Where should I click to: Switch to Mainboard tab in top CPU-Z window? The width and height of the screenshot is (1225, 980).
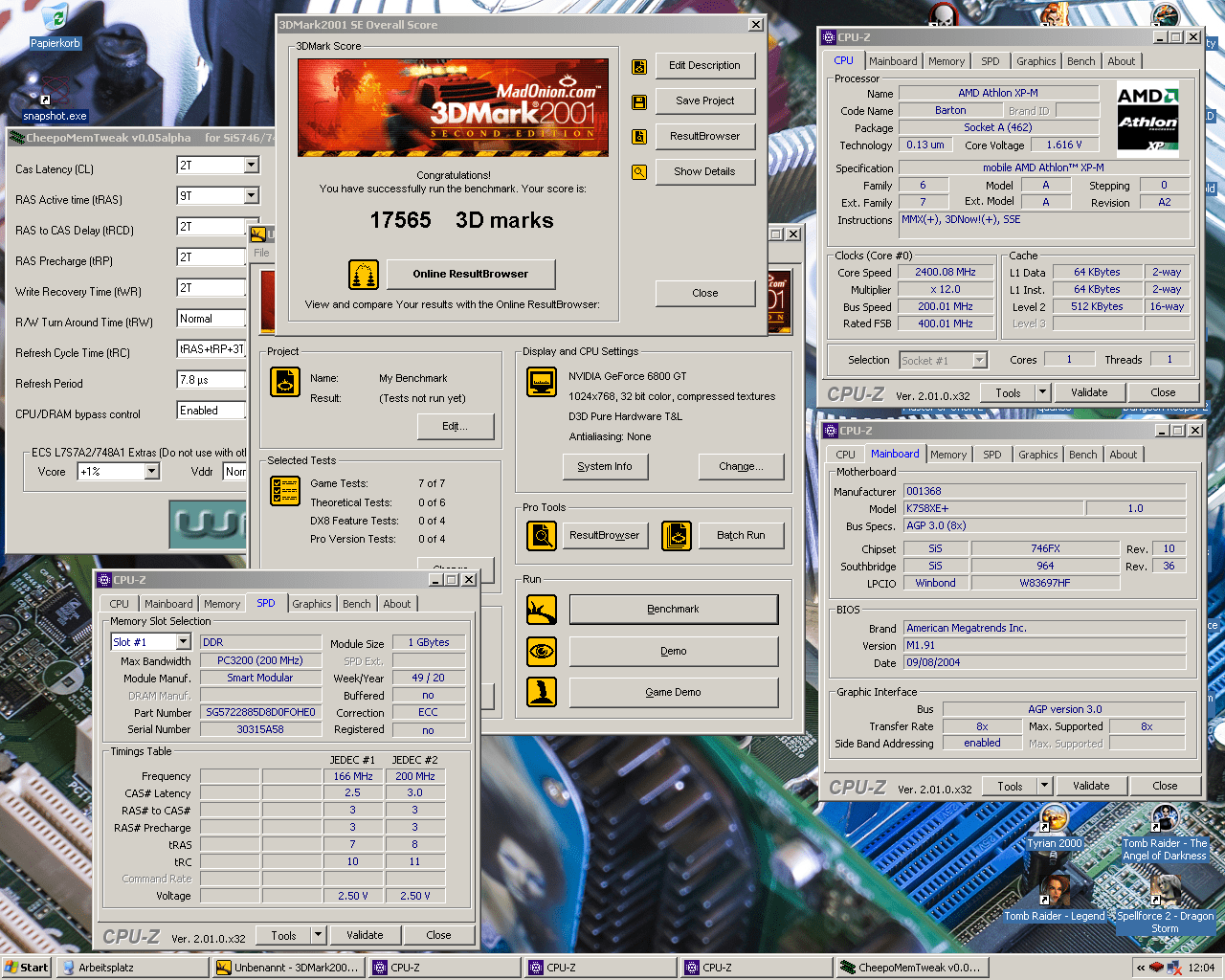(x=893, y=61)
